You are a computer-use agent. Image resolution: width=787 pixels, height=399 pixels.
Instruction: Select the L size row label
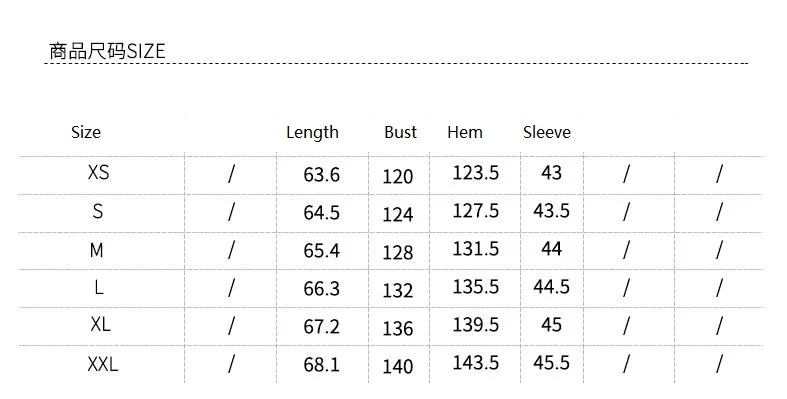click(x=99, y=288)
